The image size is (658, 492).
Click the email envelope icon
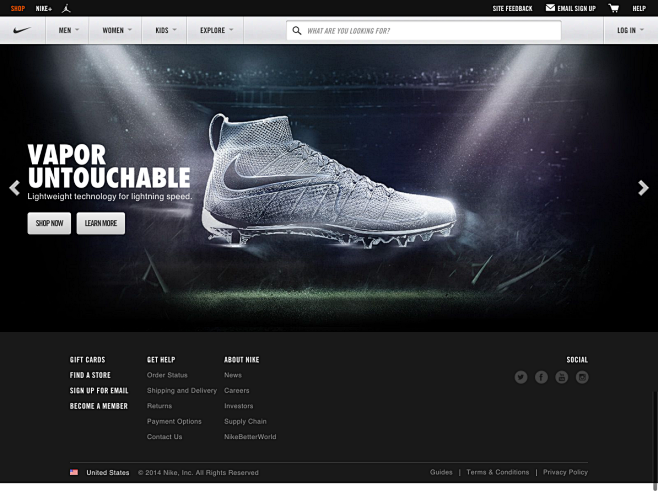[550, 8]
